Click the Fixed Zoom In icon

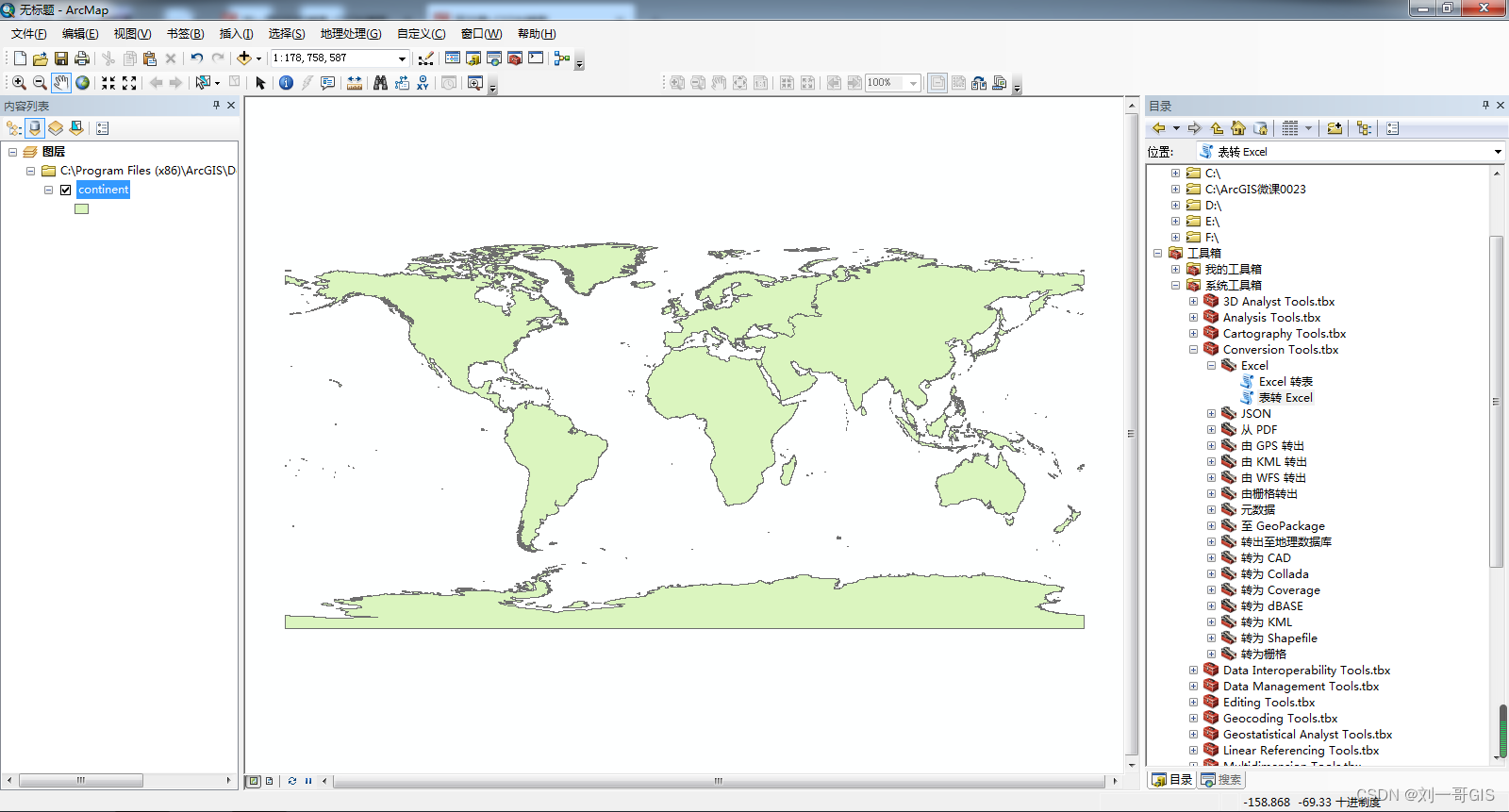pos(108,83)
